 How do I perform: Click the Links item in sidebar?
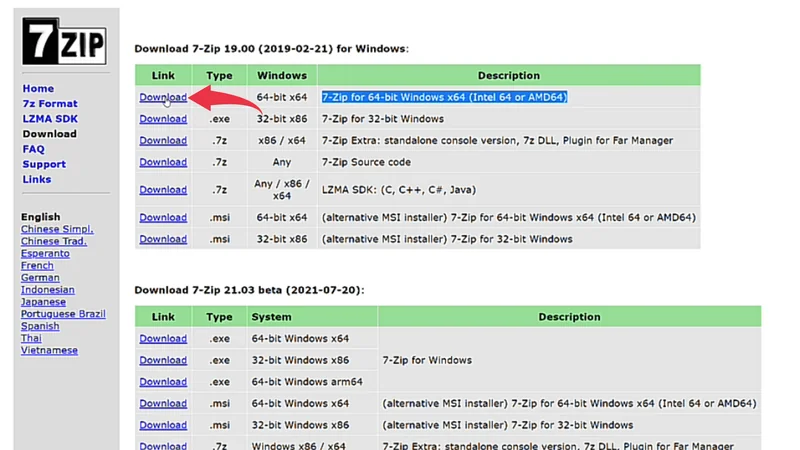(x=36, y=179)
